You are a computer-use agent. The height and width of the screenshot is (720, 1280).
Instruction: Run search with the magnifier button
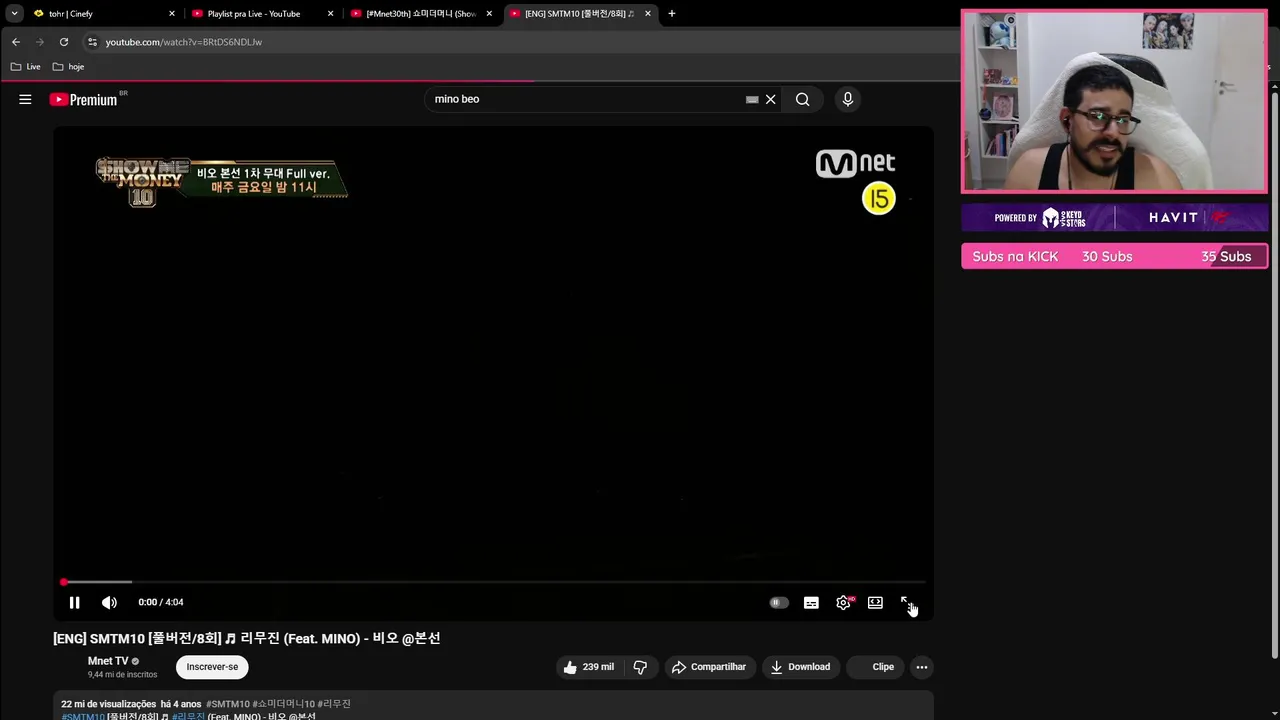tap(802, 99)
